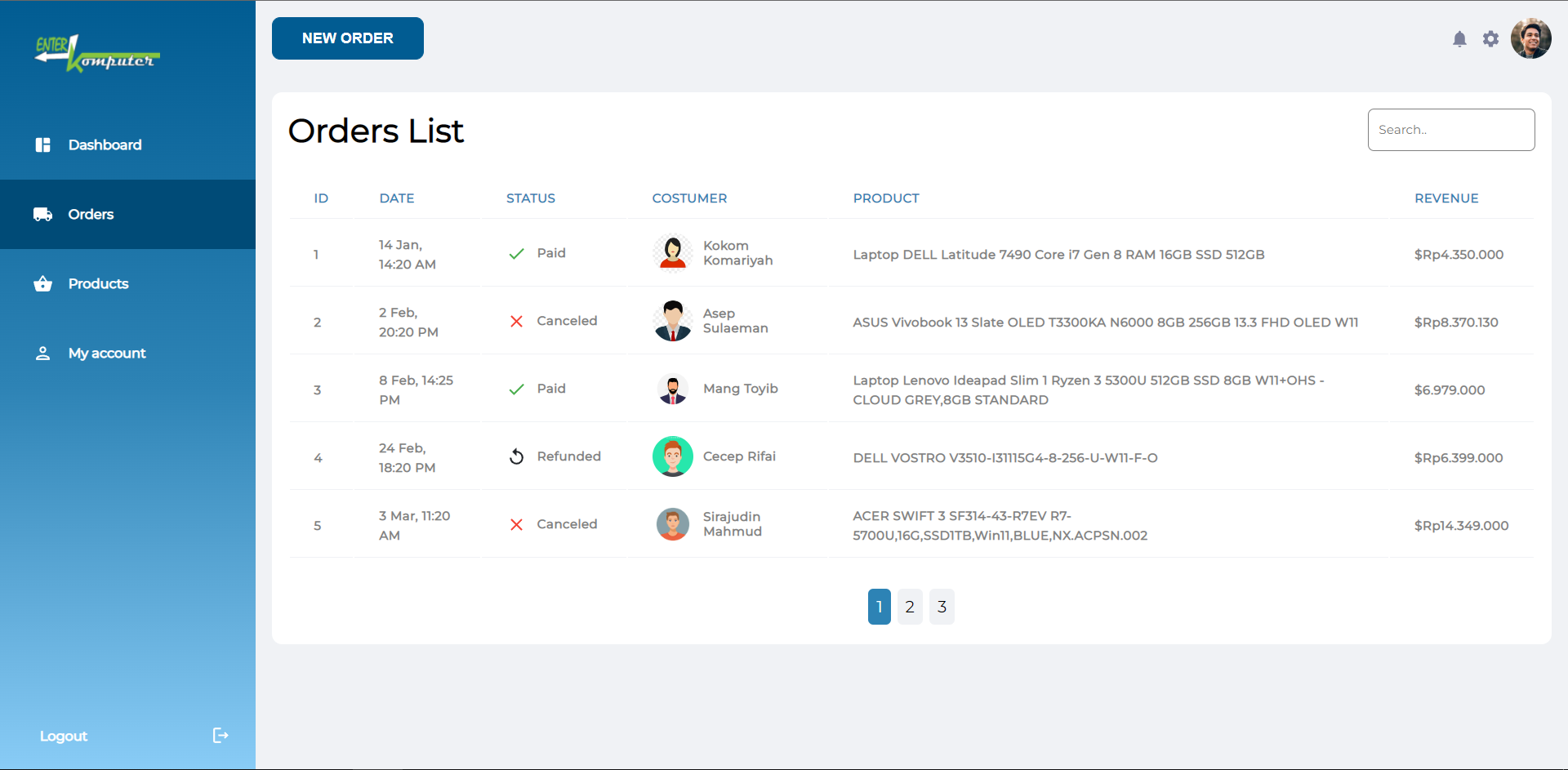Screen dimensions: 1568x770
Task: Click page 3 in pagination
Action: click(941, 607)
